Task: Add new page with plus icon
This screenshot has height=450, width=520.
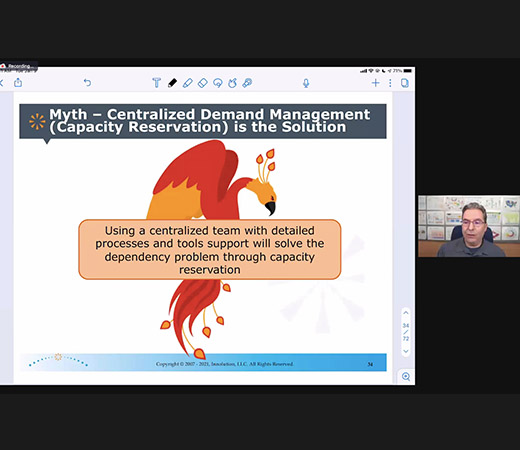Action: coord(376,83)
